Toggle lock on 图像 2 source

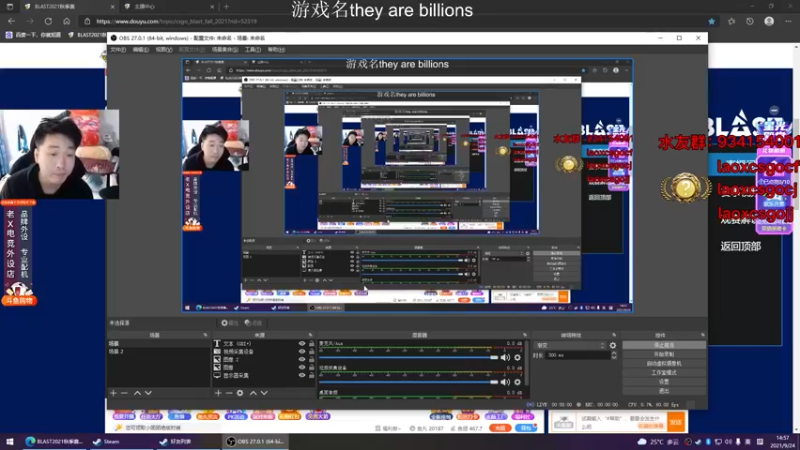[311, 359]
